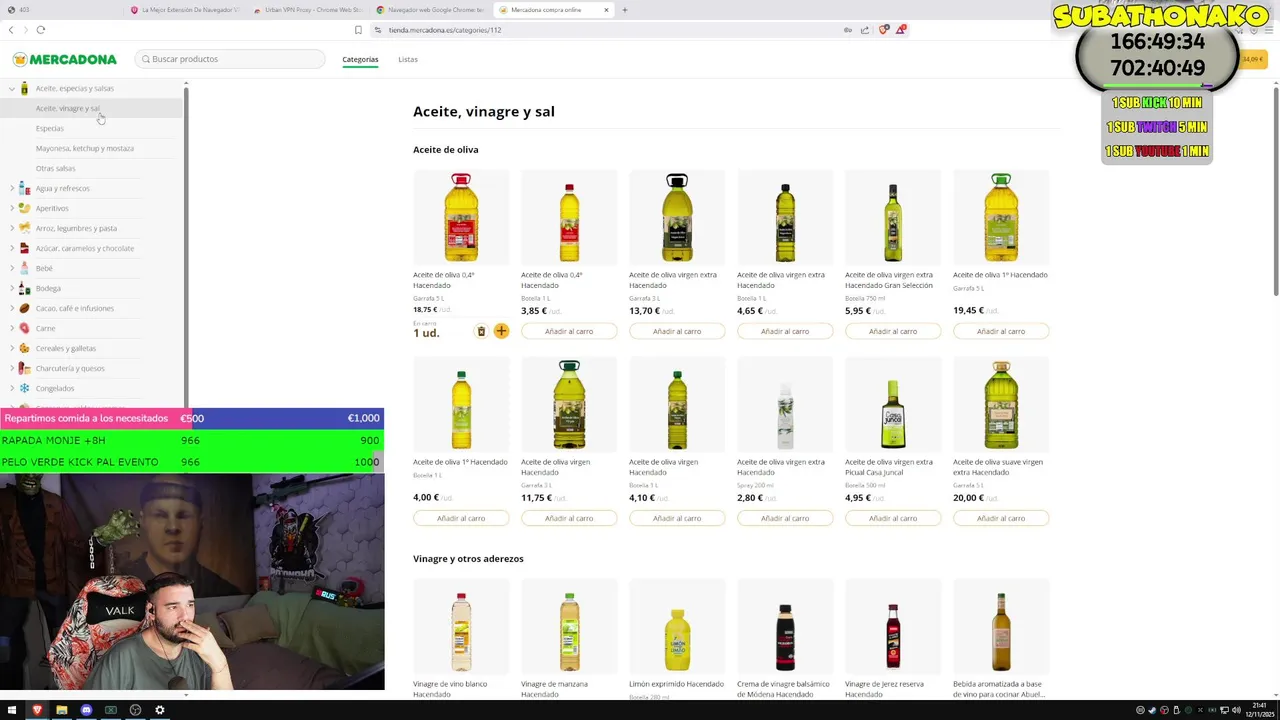The image size is (1280, 720).
Task: Click the password key icon in the address bar
Action: pyautogui.click(x=849, y=30)
